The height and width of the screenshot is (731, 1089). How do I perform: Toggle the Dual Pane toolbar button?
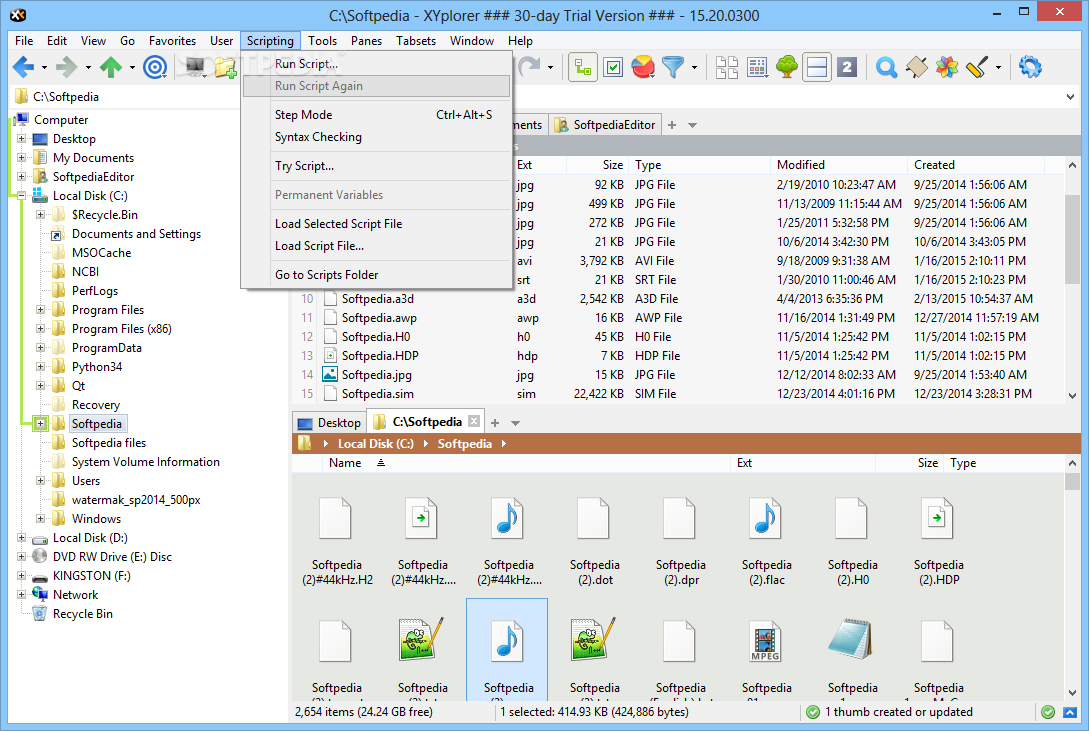[817, 67]
